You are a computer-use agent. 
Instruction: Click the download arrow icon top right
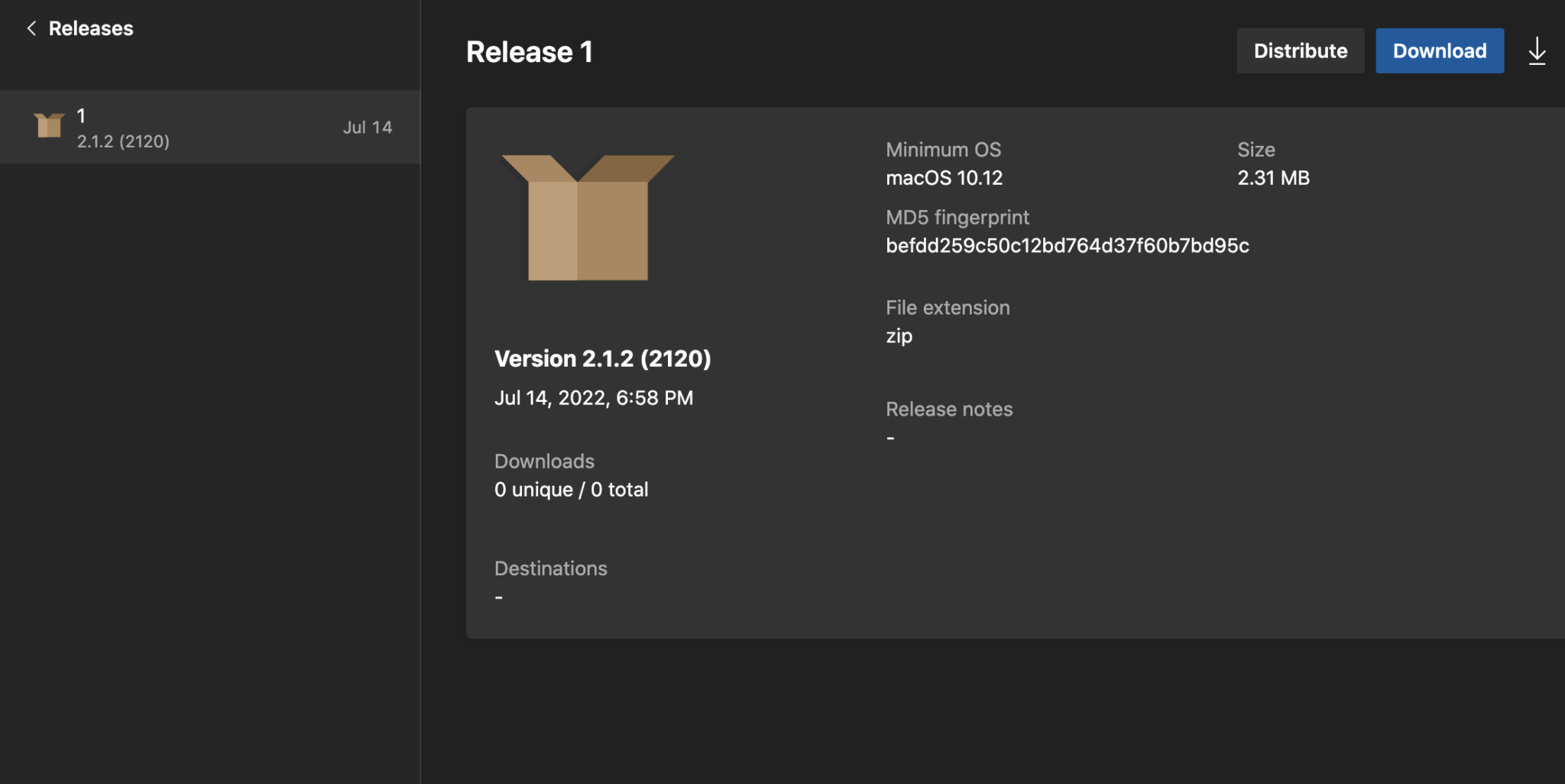click(1537, 50)
